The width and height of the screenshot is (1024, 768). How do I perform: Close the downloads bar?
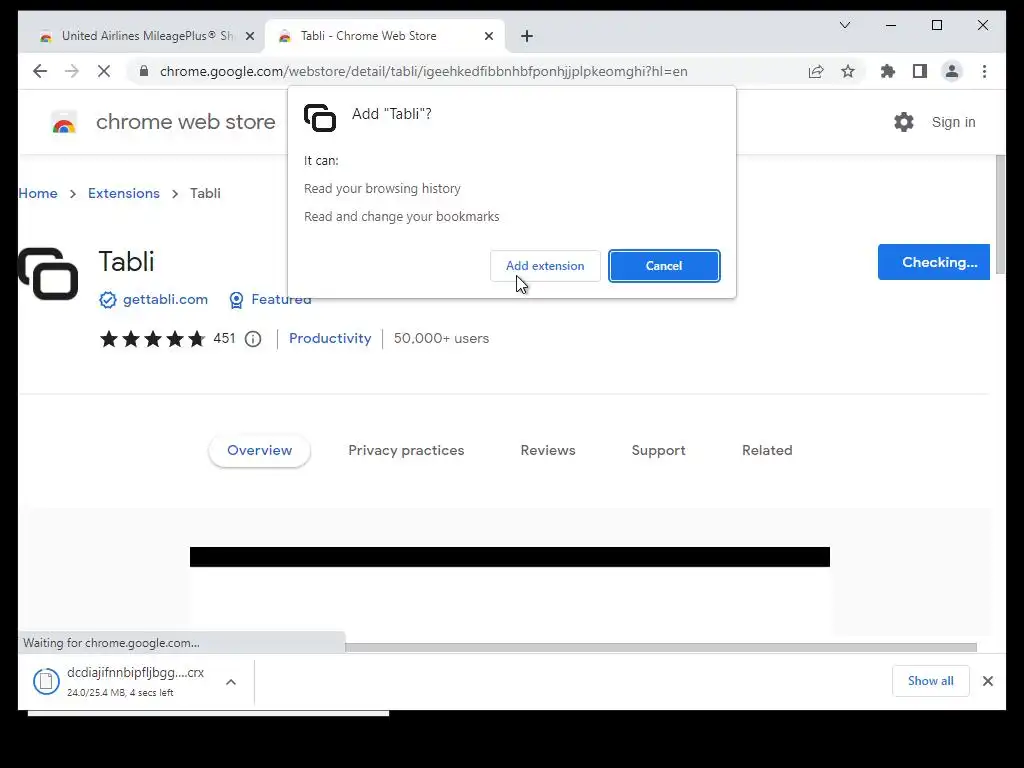tap(987, 681)
